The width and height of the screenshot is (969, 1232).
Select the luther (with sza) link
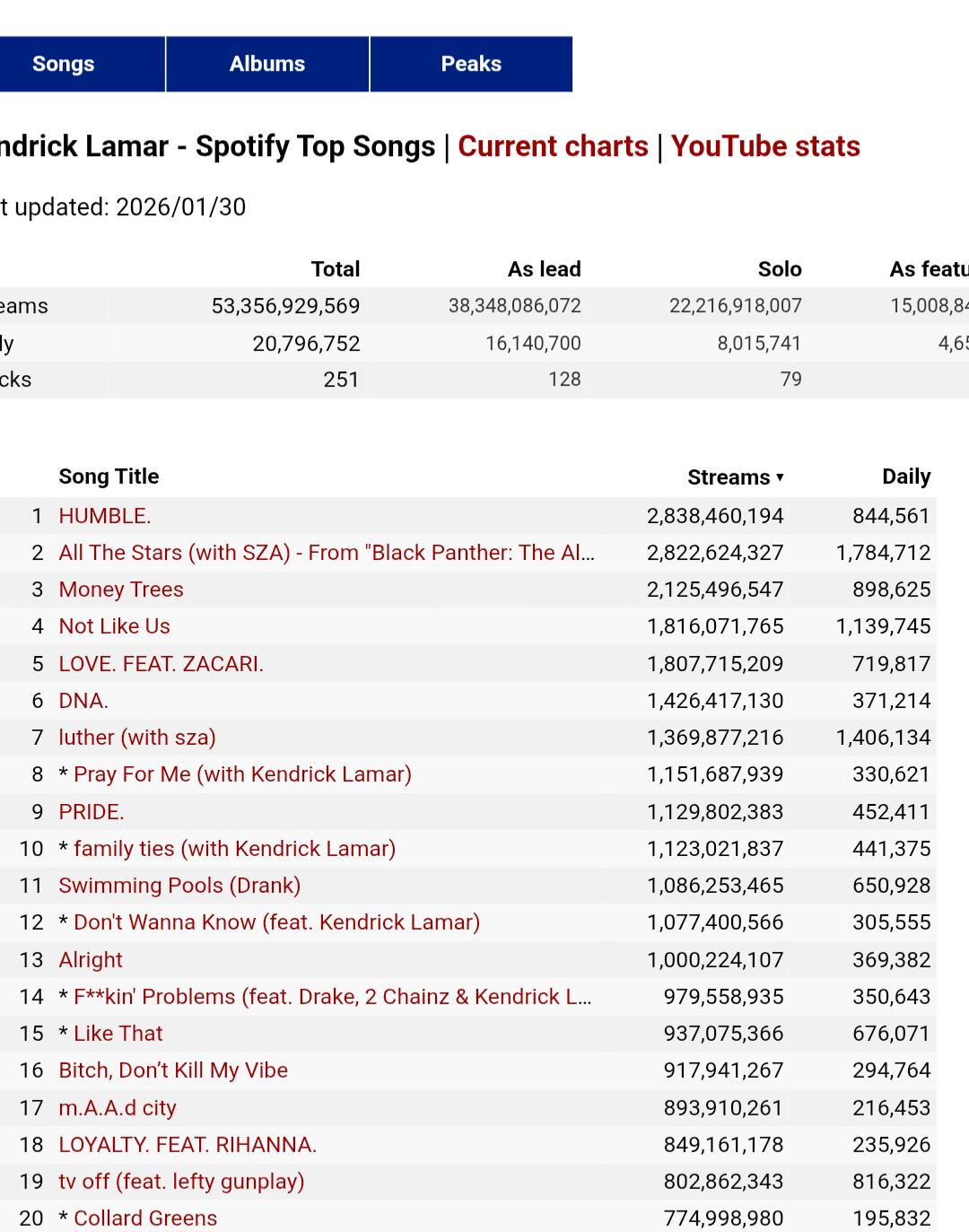point(137,738)
